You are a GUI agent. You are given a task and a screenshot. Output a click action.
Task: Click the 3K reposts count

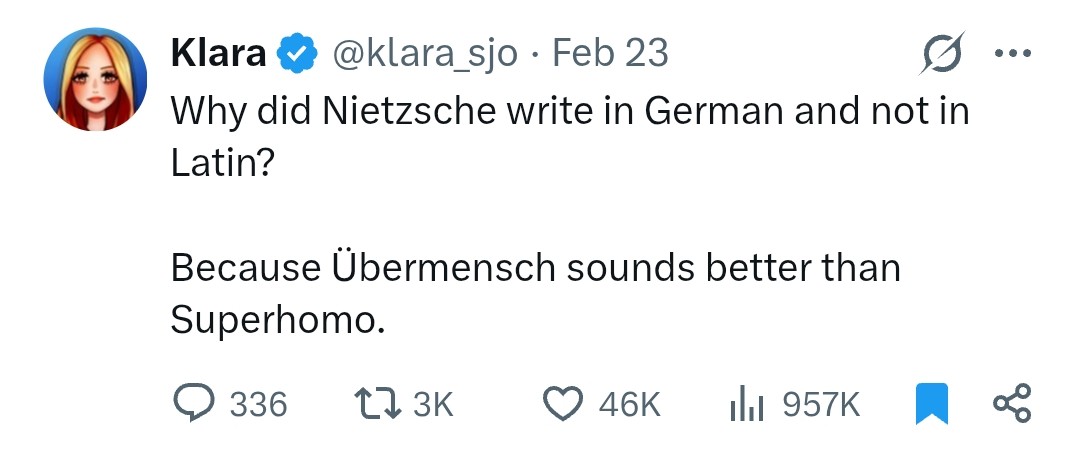click(x=433, y=404)
